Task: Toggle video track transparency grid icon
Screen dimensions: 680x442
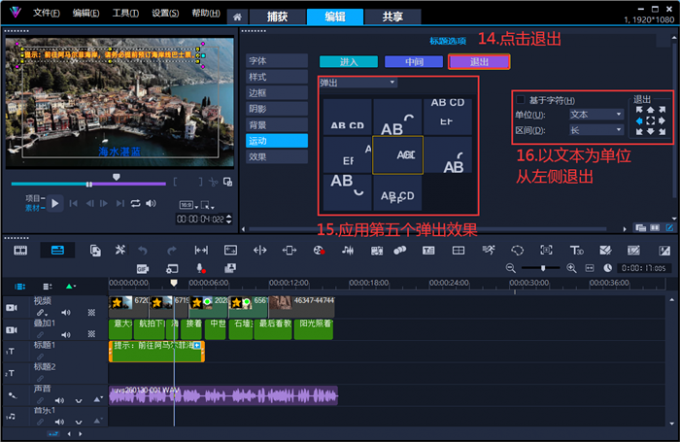Action: click(x=92, y=312)
